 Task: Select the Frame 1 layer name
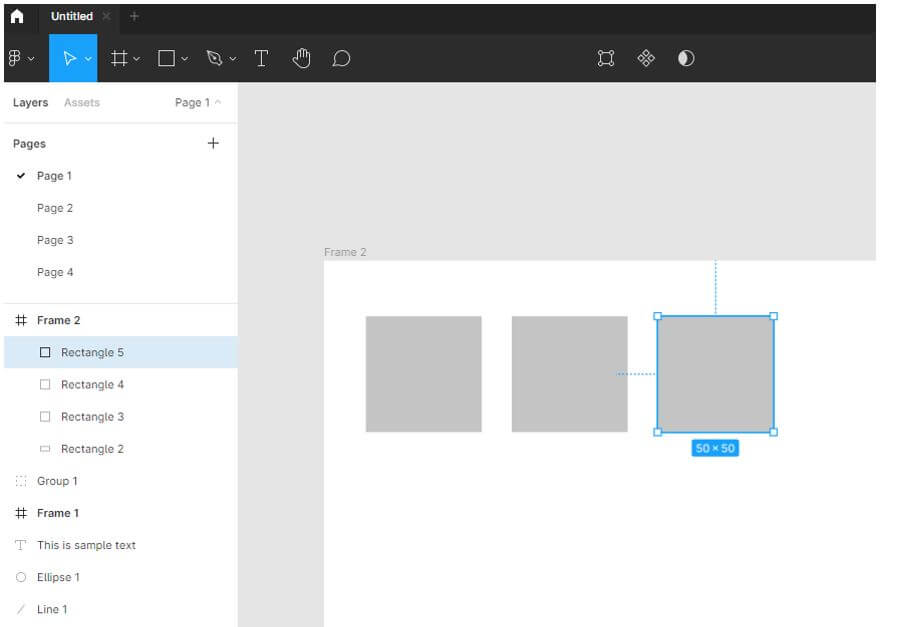point(58,513)
